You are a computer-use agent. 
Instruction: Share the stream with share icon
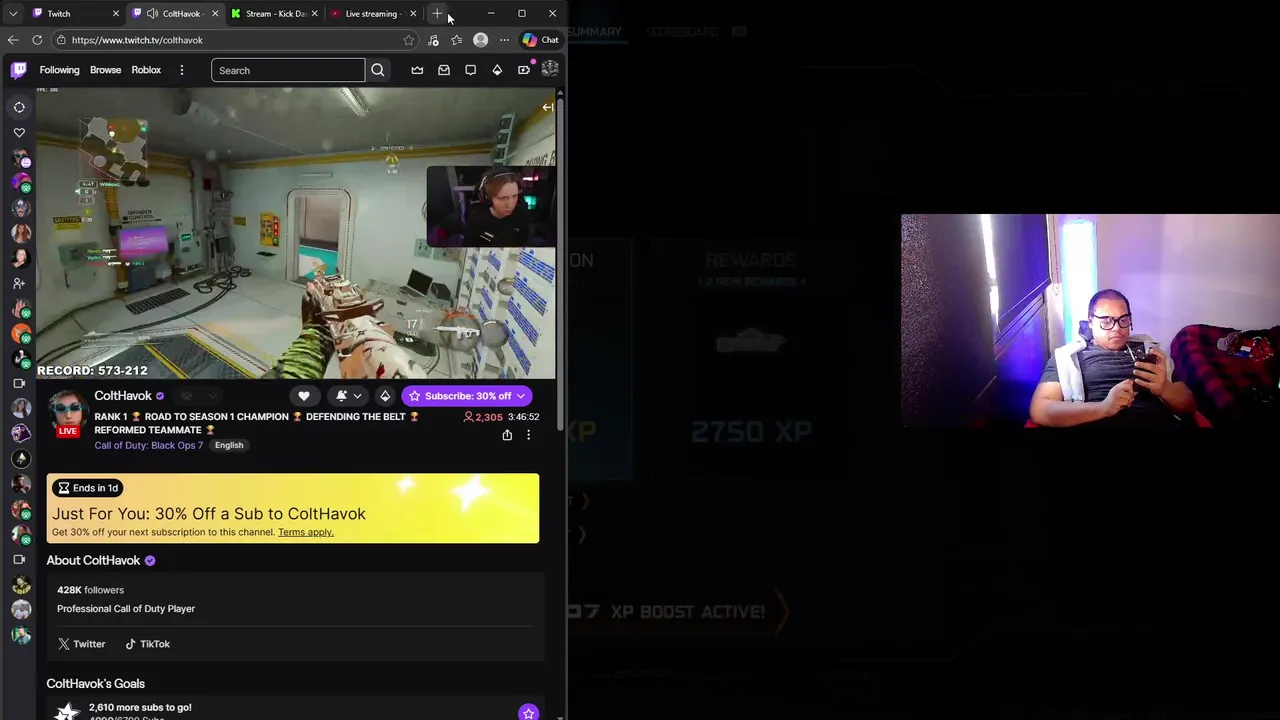click(x=507, y=435)
